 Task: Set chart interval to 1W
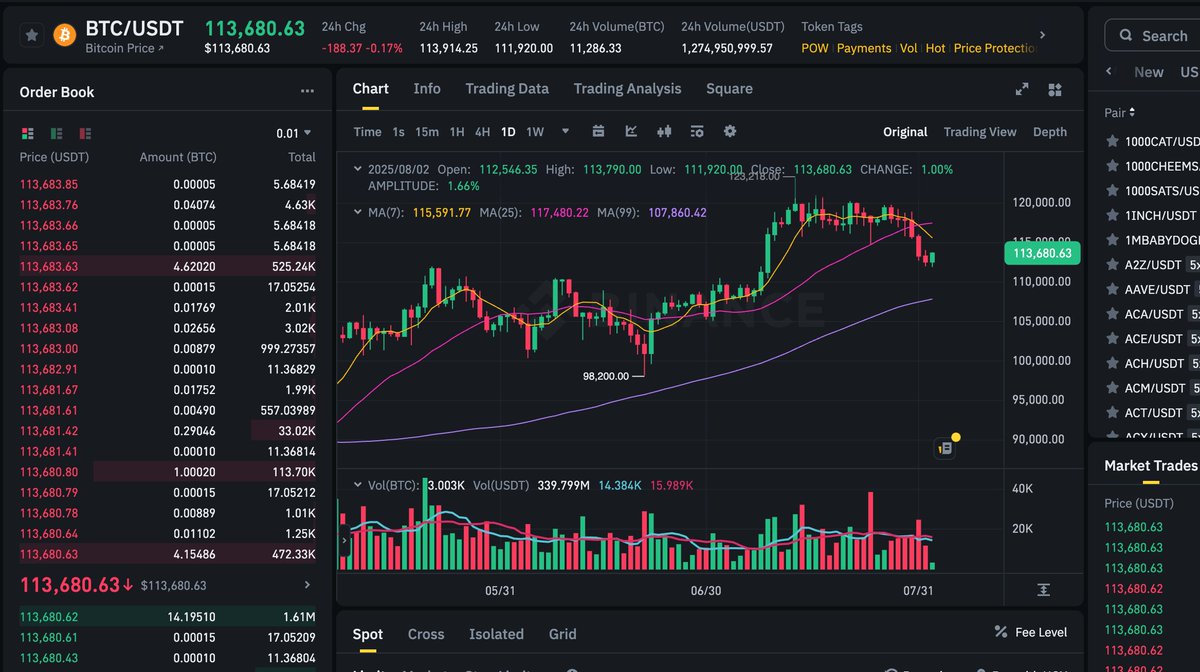535,132
